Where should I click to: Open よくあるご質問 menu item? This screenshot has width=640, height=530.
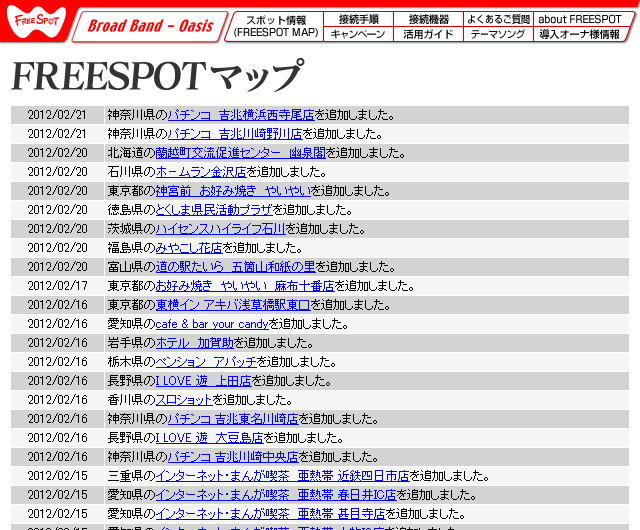[498, 19]
